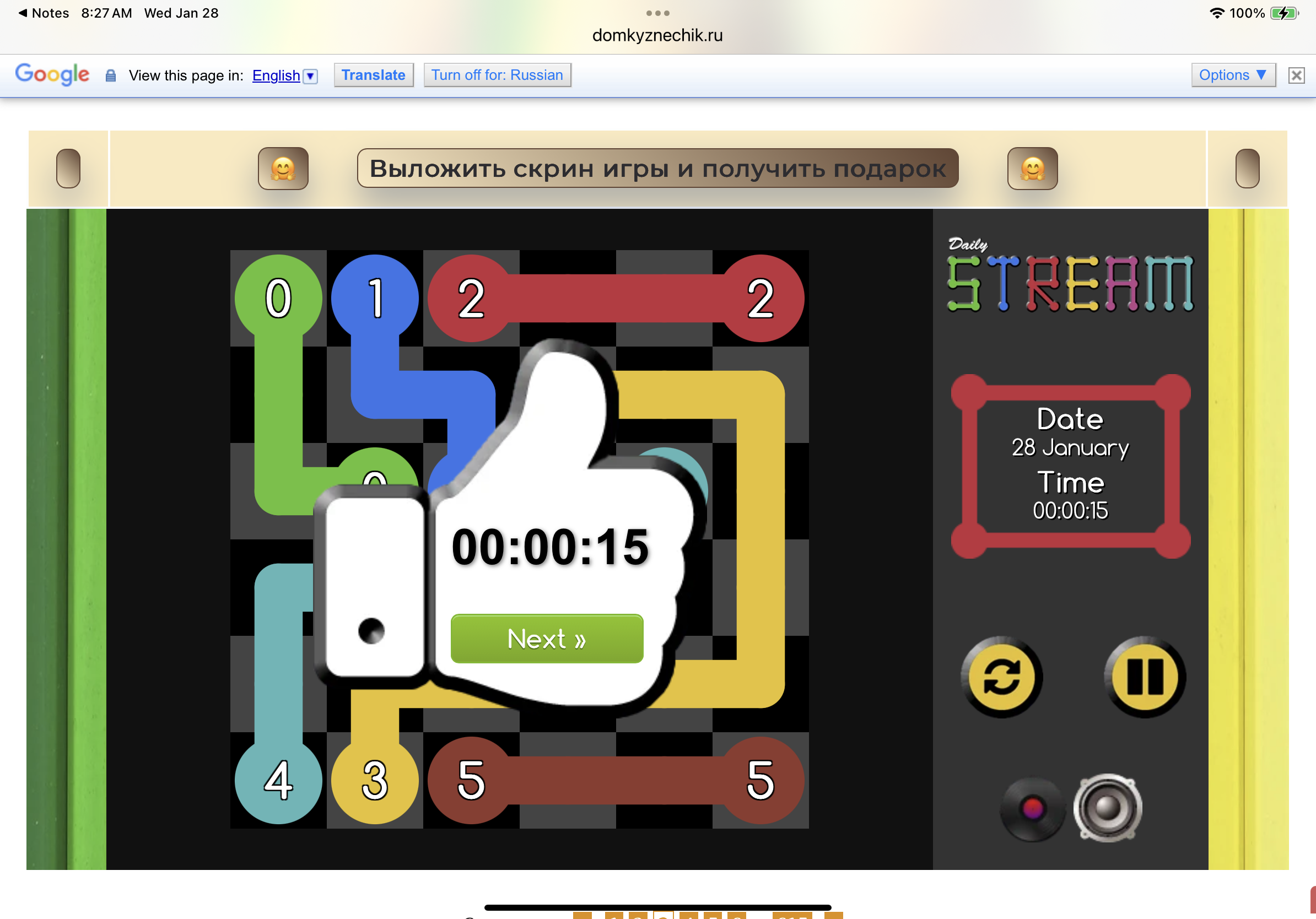Click the Russian screenshot gift banner

(x=657, y=169)
